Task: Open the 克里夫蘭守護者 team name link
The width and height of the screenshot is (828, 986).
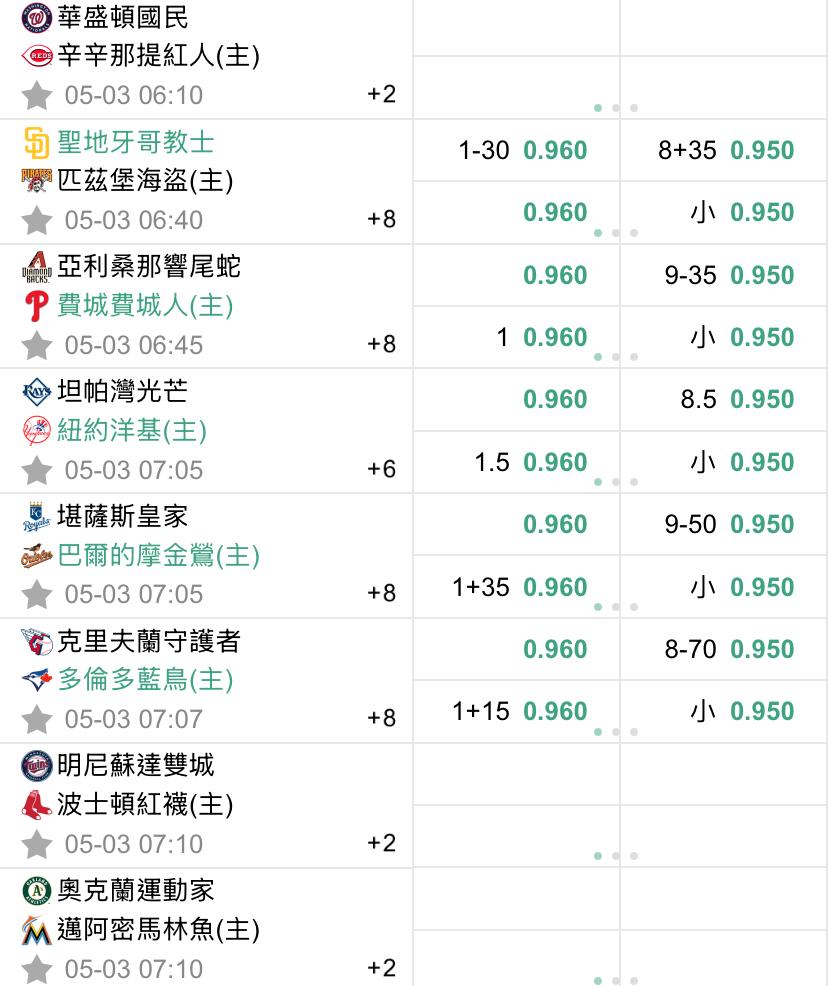Action: [149, 641]
